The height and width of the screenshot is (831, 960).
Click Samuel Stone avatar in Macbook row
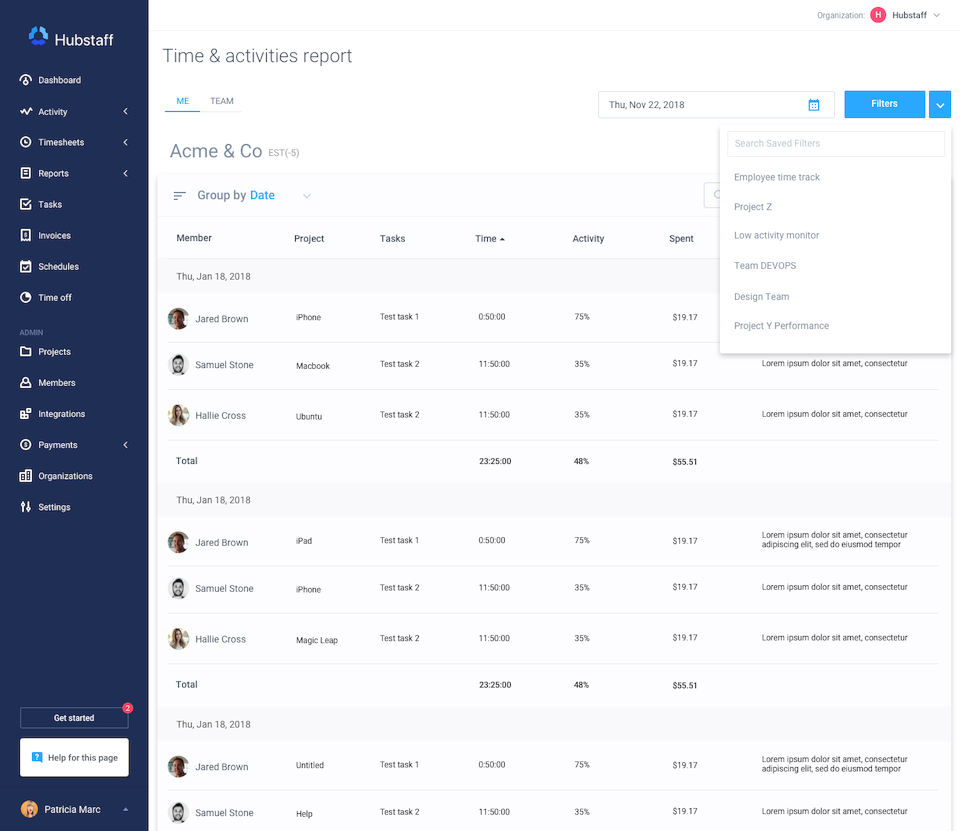(178, 365)
